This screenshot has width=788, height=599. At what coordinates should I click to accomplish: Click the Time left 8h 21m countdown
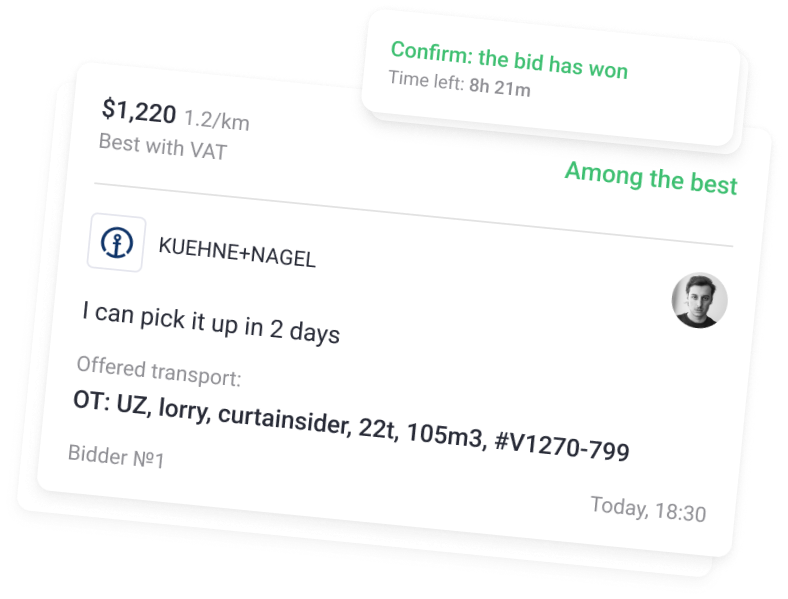point(459,83)
